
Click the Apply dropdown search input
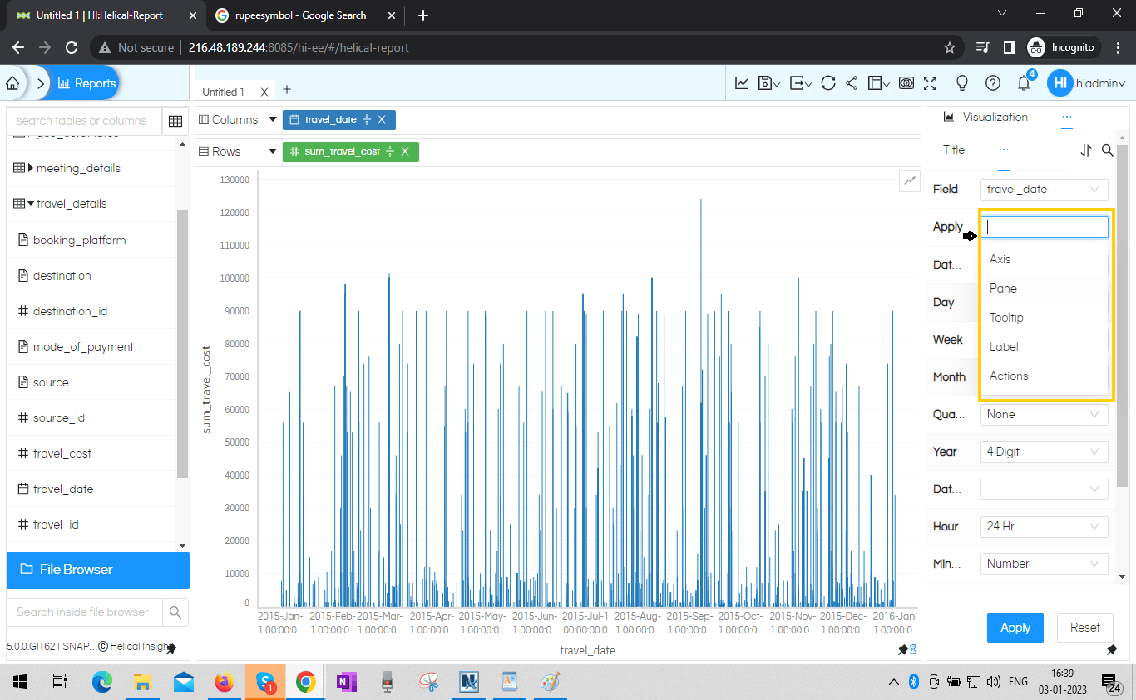[x=1044, y=227]
